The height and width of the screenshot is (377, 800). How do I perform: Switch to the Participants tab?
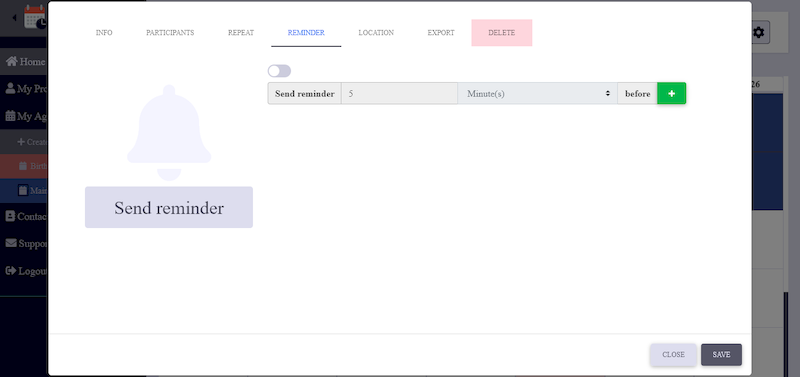pos(170,33)
